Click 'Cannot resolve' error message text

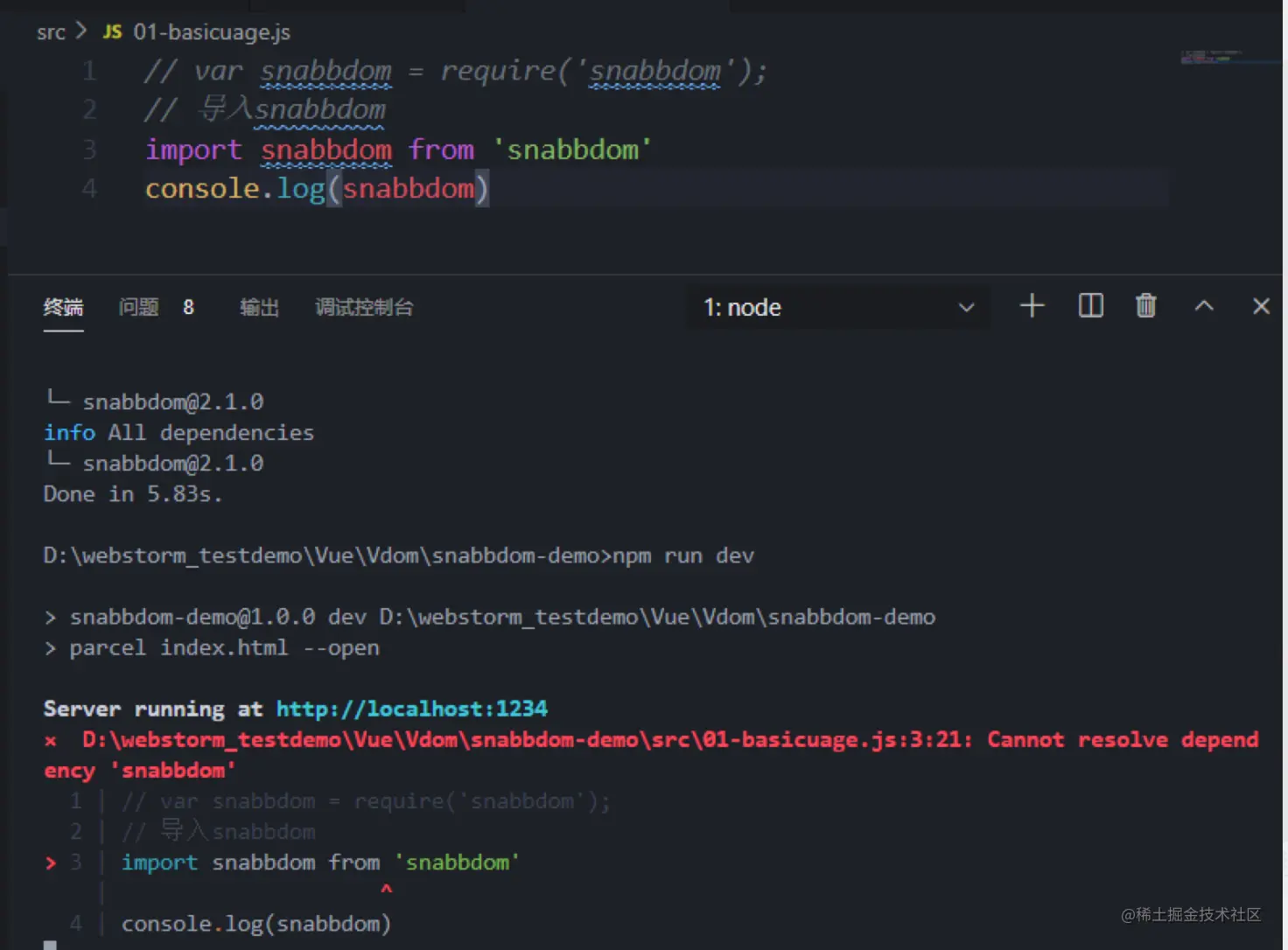tap(1077, 740)
